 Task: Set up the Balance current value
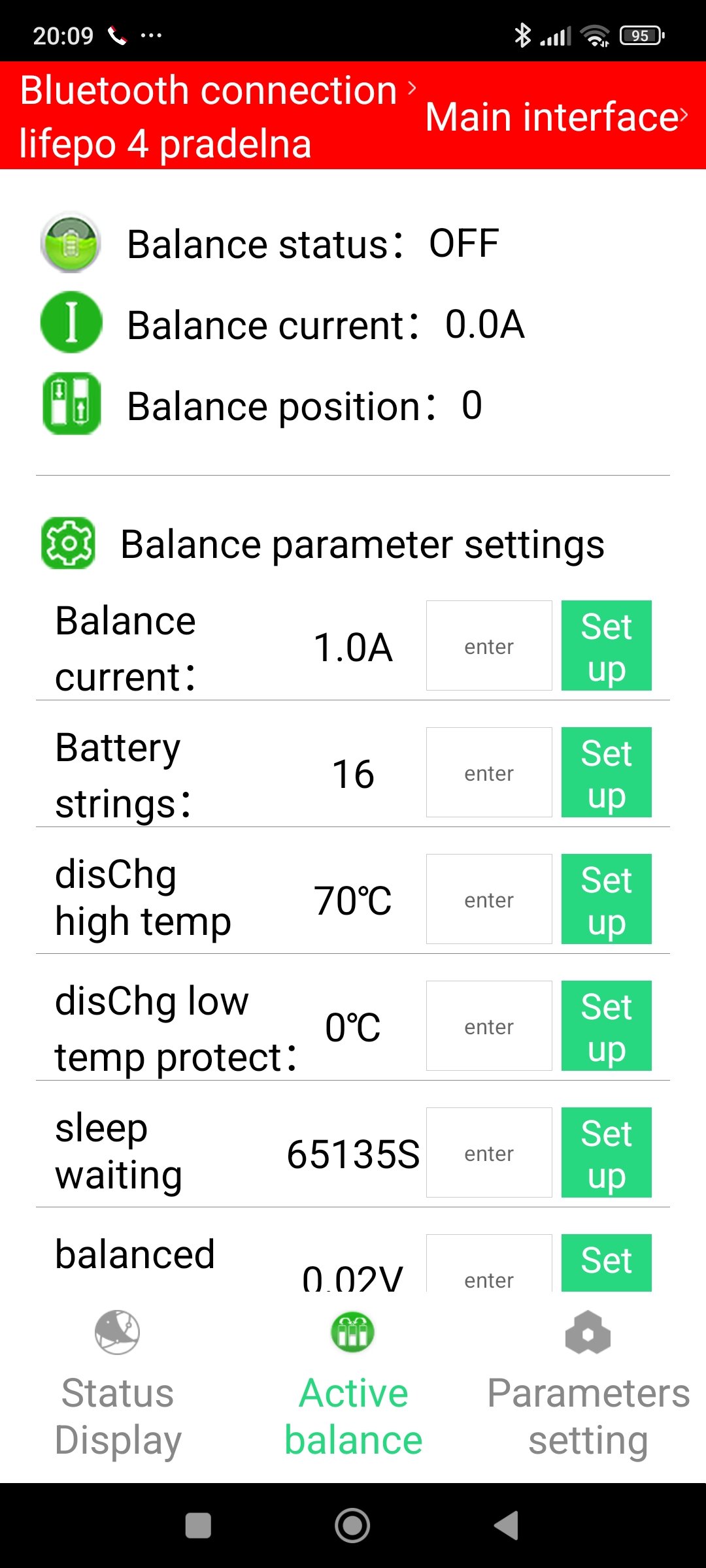point(607,645)
